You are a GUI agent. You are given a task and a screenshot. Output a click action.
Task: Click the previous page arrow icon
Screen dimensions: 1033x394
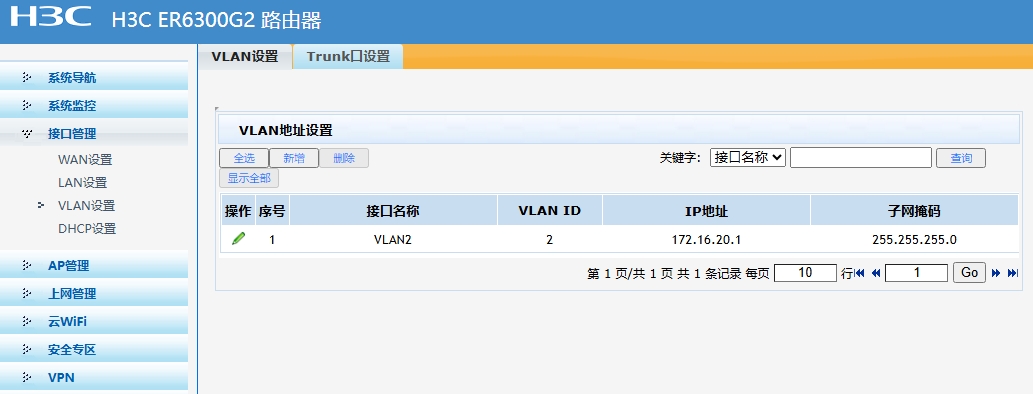[x=876, y=273]
